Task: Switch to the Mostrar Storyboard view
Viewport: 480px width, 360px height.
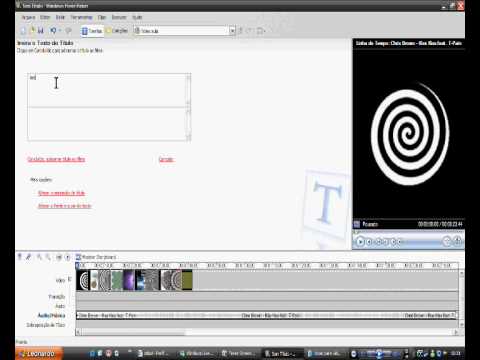Action: [x=96, y=257]
